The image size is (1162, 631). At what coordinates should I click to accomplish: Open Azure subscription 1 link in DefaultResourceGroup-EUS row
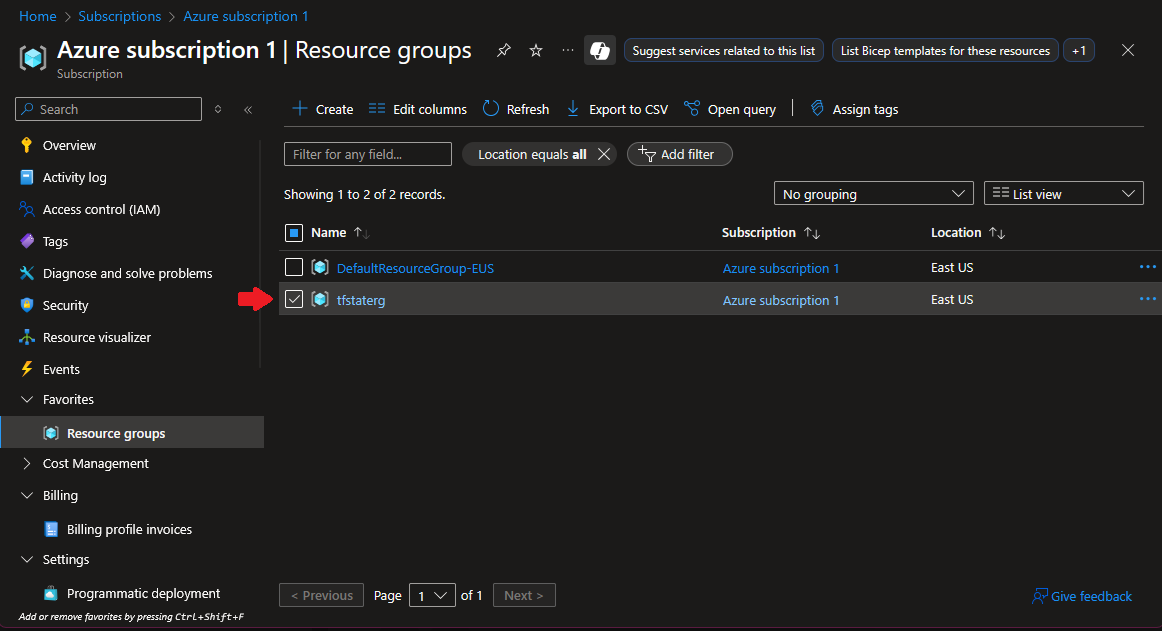pos(780,268)
